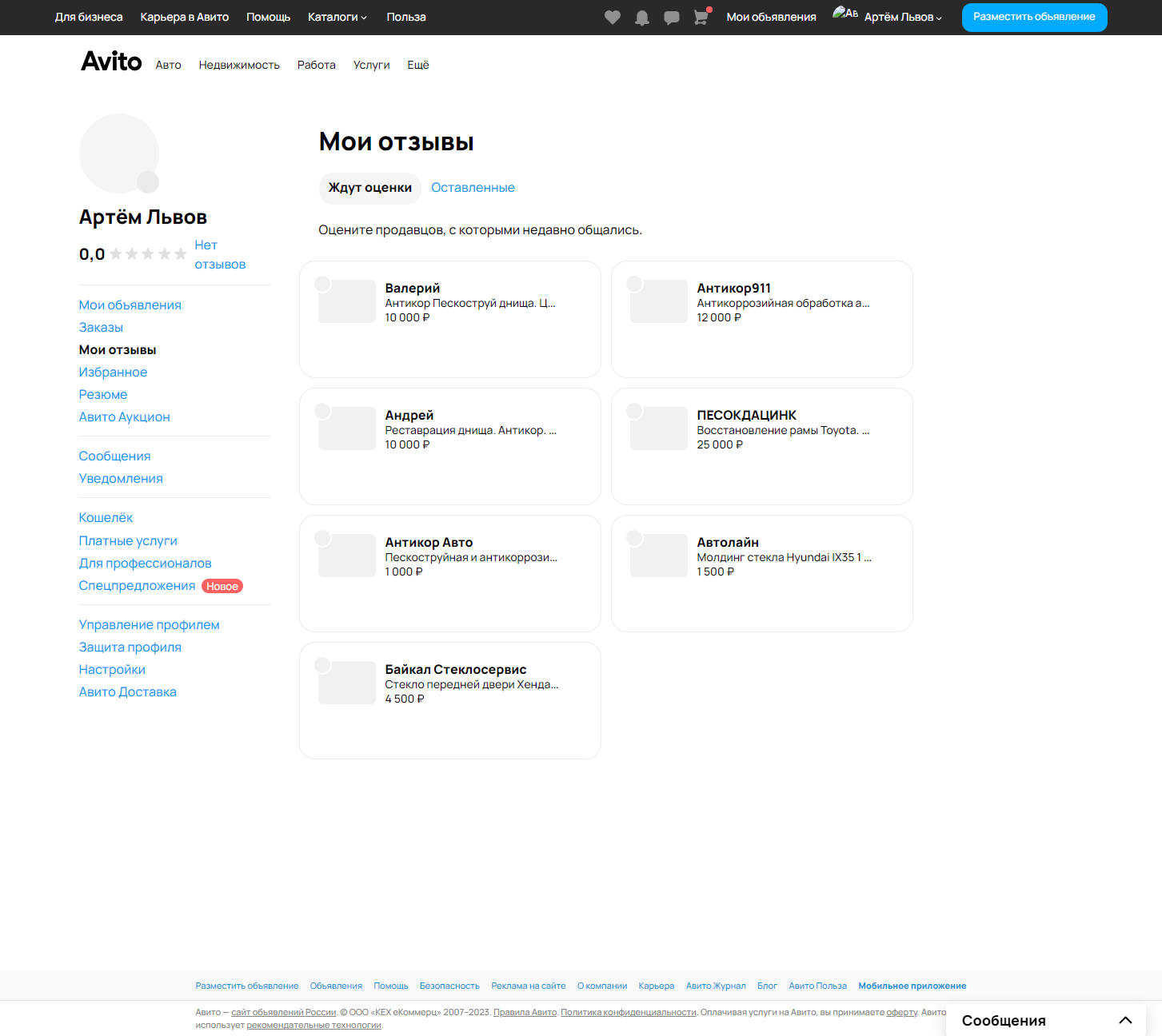The width and height of the screenshot is (1162, 1036).
Task: Open Кошелёк in sidebar
Action: point(106,518)
